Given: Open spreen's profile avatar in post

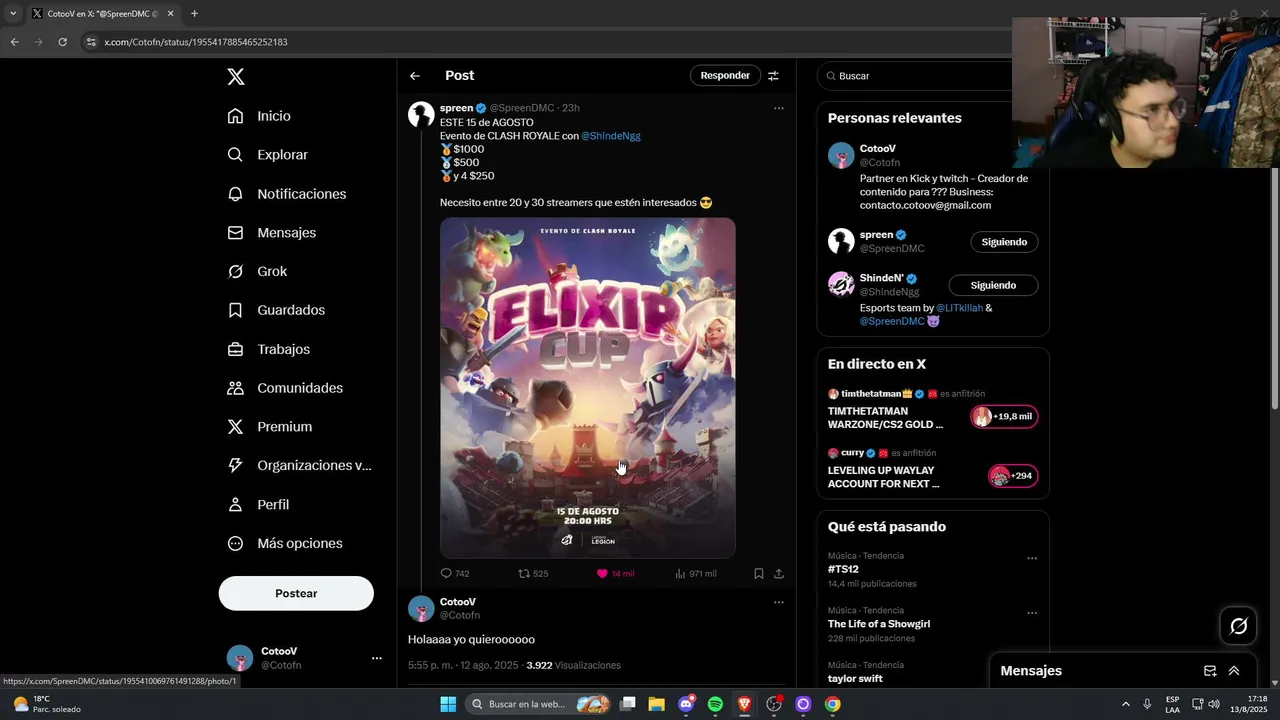Looking at the screenshot, I should tap(421, 114).
